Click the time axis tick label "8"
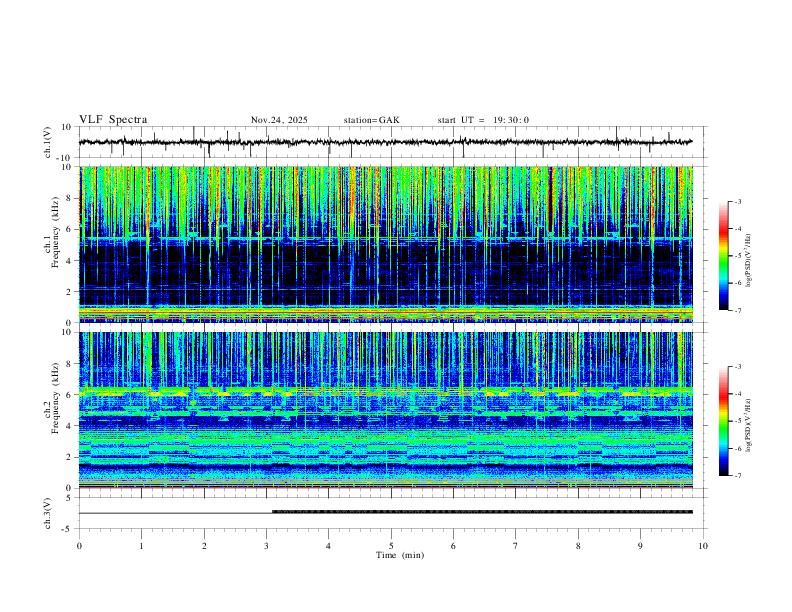The height and width of the screenshot is (612, 792). coord(578,546)
